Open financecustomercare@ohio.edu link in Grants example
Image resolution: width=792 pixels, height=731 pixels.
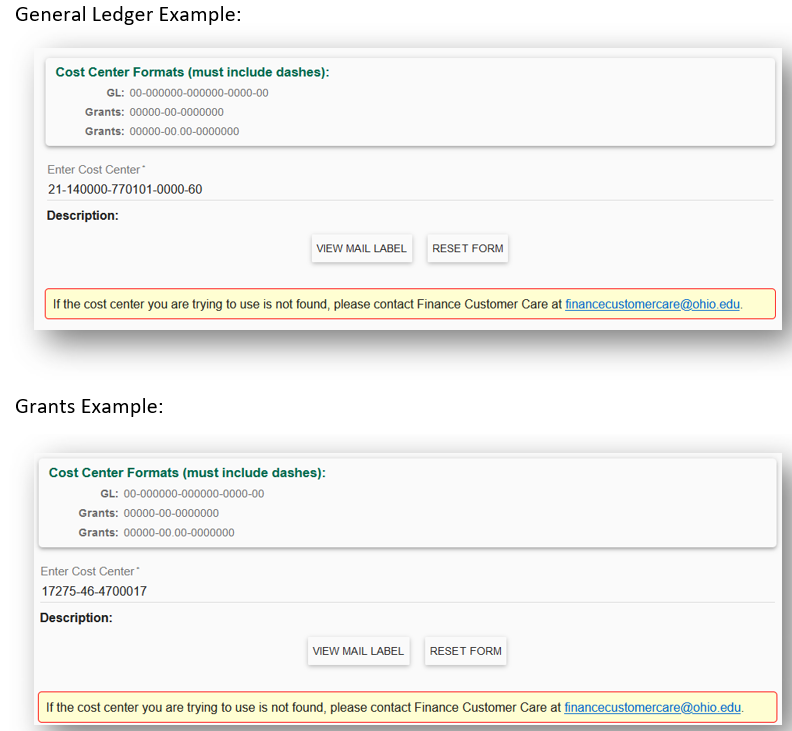(x=652, y=707)
